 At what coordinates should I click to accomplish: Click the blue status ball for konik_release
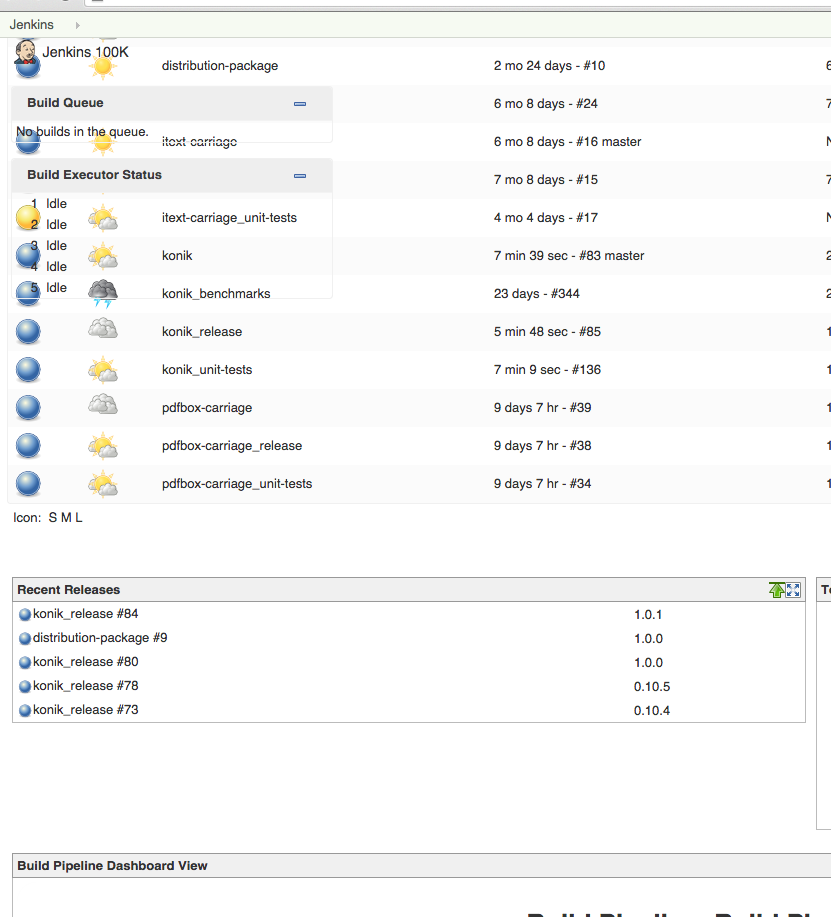click(29, 332)
